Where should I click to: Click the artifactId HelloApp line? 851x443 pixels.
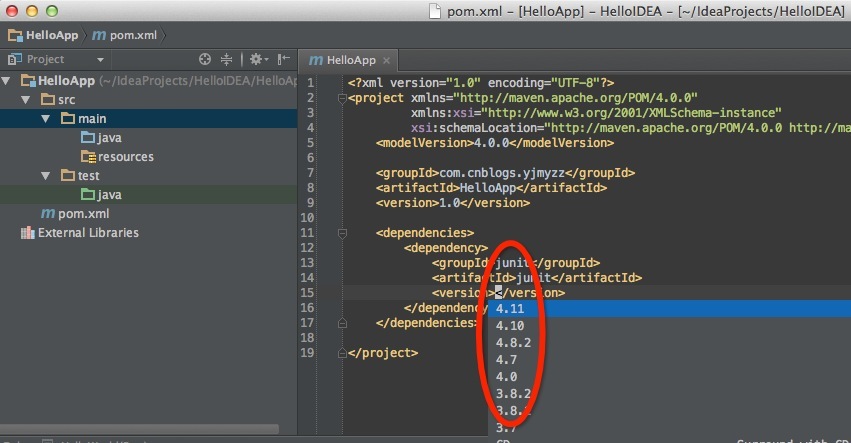pyautogui.click(x=491, y=188)
